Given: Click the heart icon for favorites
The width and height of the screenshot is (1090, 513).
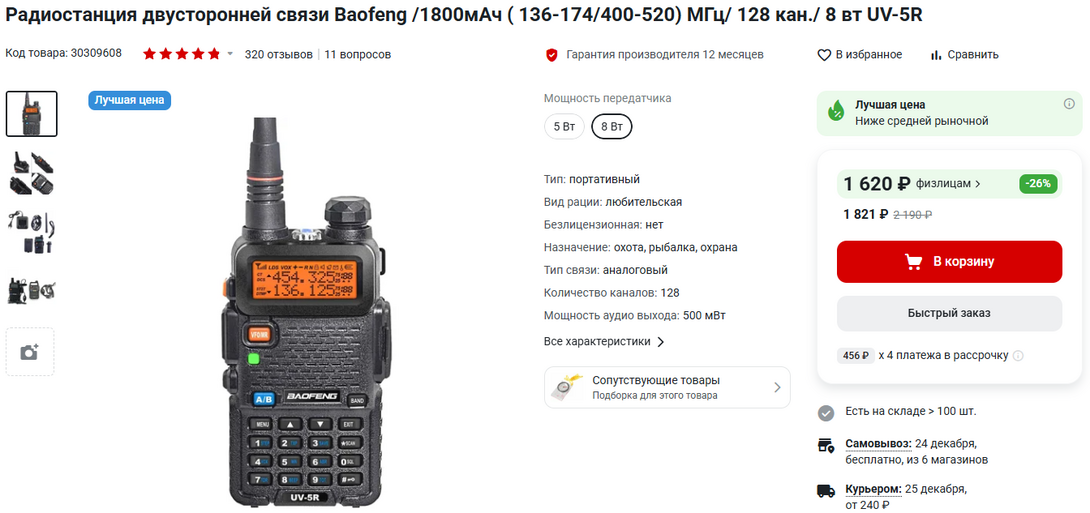Looking at the screenshot, I should (x=824, y=55).
